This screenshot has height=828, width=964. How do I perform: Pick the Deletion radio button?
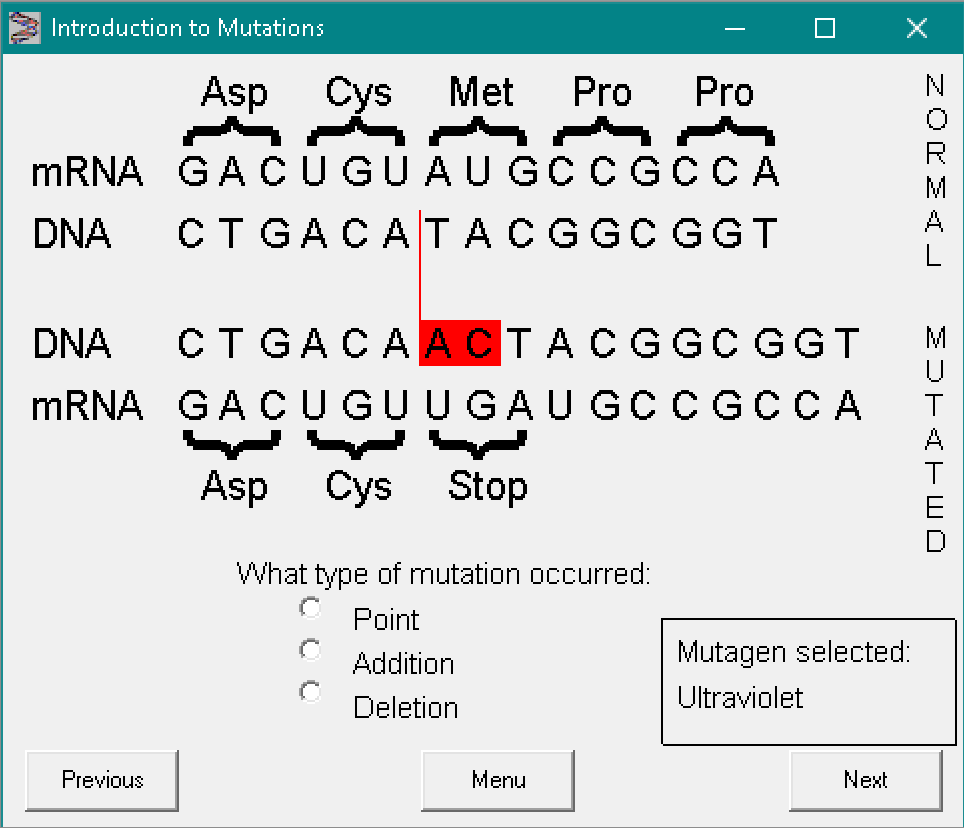point(311,692)
